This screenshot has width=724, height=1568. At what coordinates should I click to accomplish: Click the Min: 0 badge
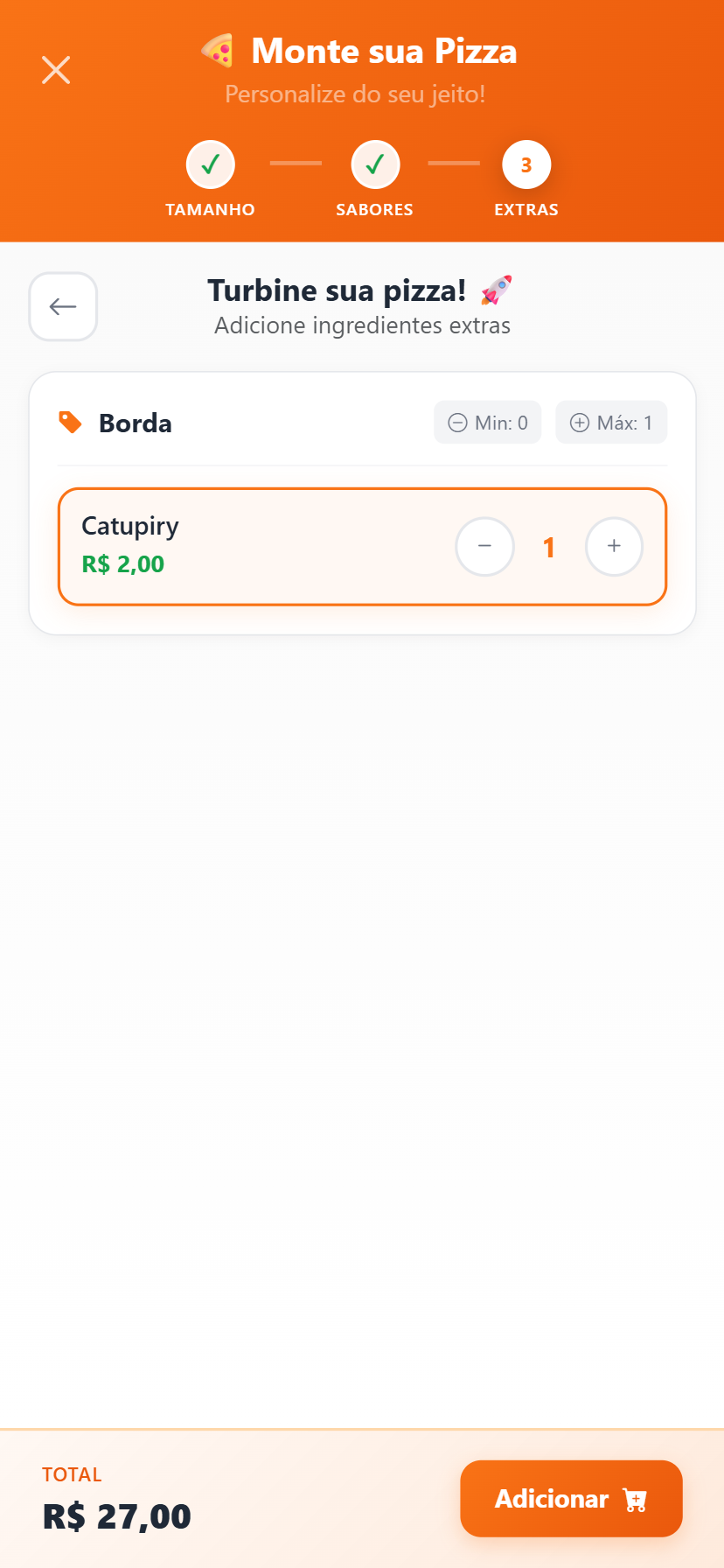tap(488, 423)
